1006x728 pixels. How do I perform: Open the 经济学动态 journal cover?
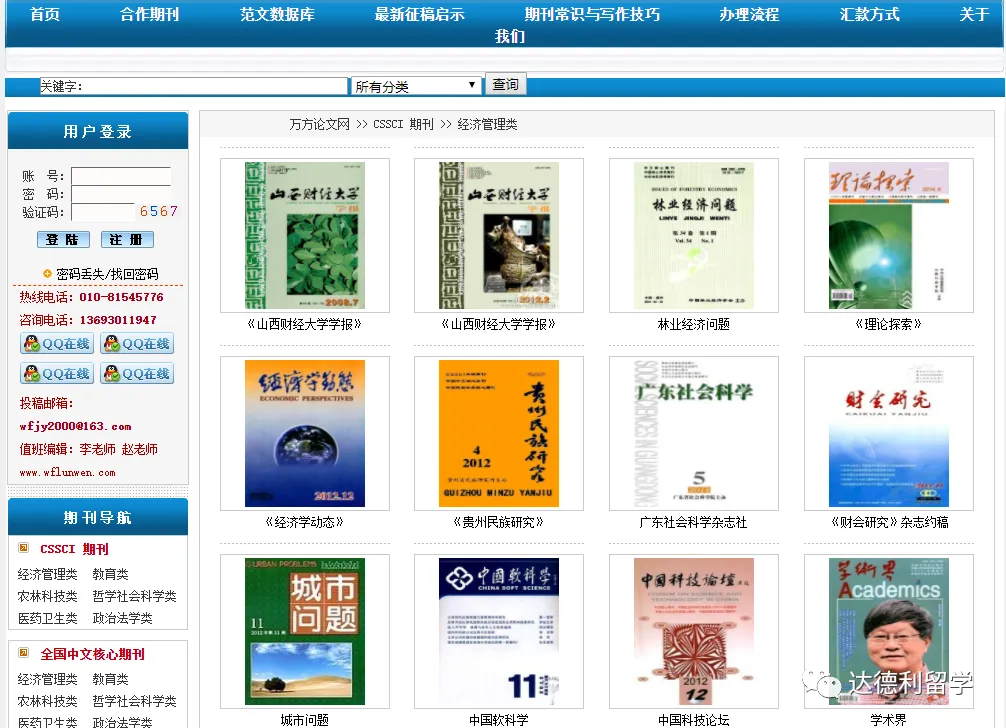tap(305, 434)
